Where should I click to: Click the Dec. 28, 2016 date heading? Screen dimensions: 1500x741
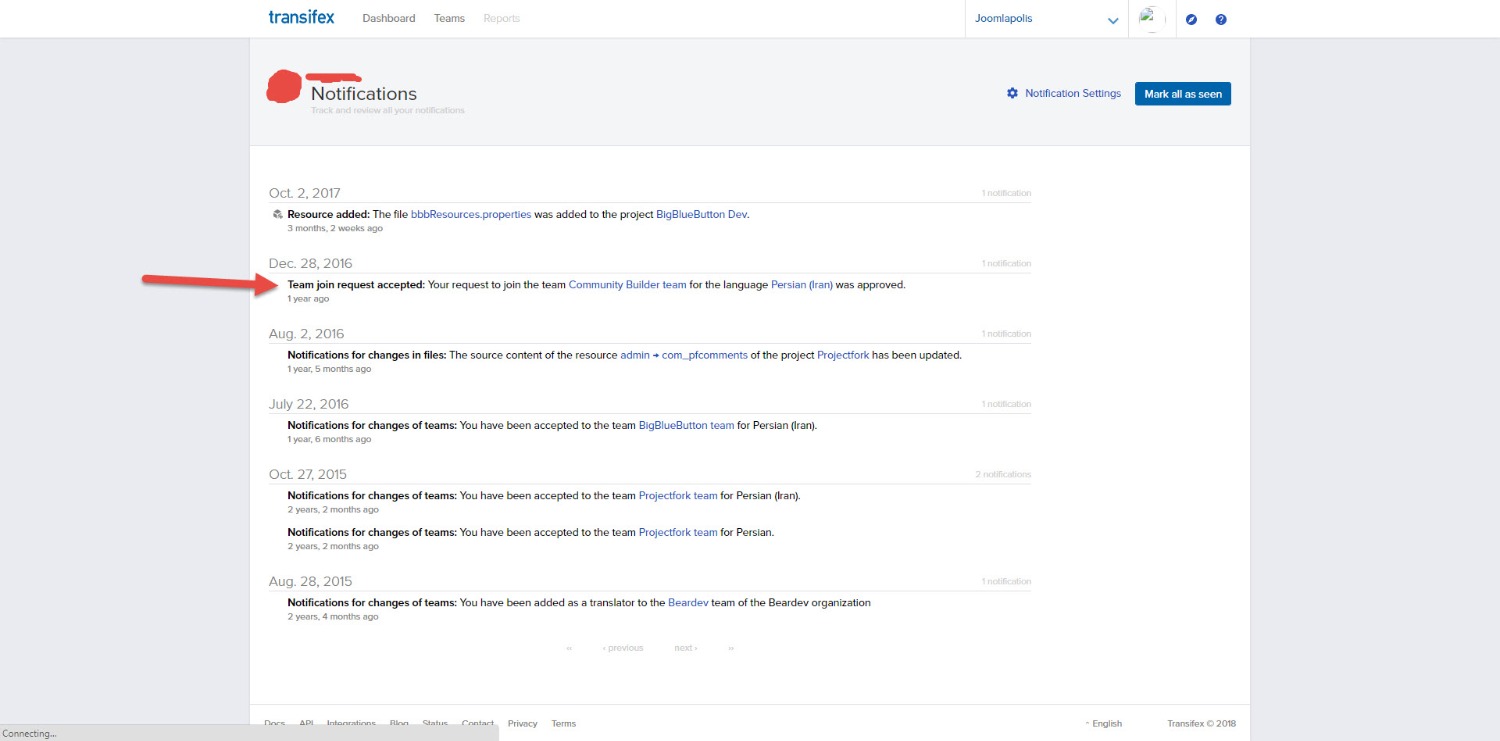(311, 263)
